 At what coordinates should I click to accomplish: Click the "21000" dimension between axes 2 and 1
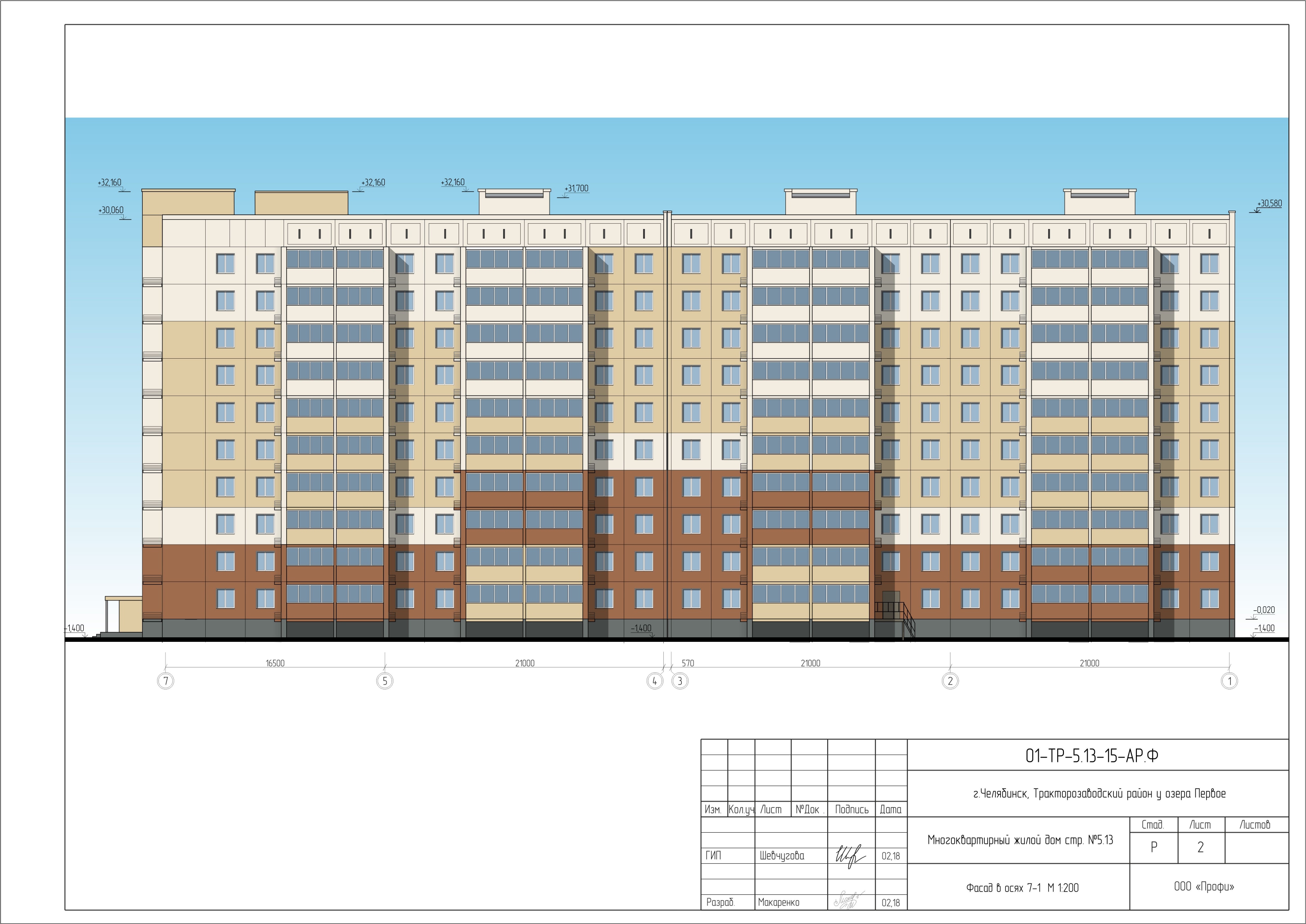1089,663
